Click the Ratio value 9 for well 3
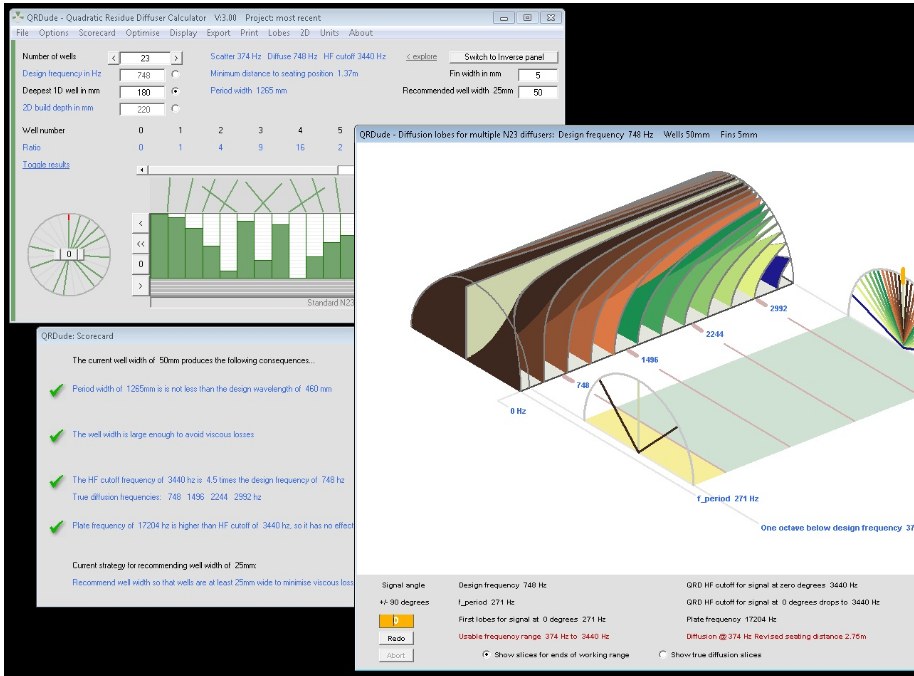Viewport: 914px width, 676px height. coord(261,147)
